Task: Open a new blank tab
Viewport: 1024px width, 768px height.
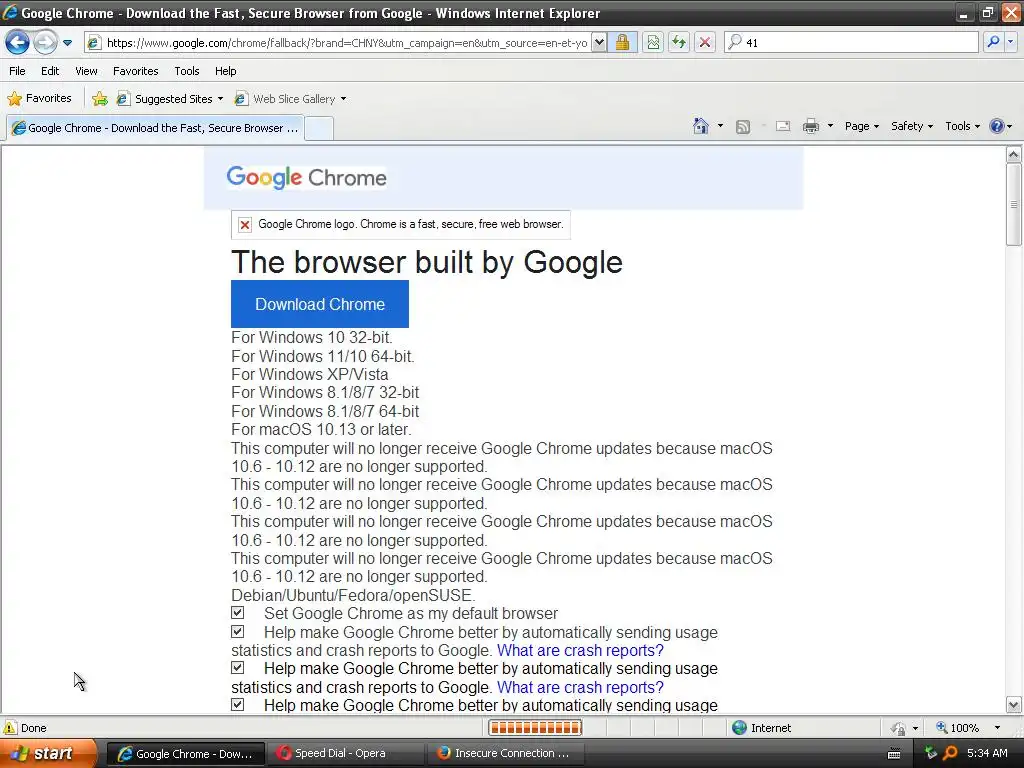Action: pyautogui.click(x=319, y=128)
